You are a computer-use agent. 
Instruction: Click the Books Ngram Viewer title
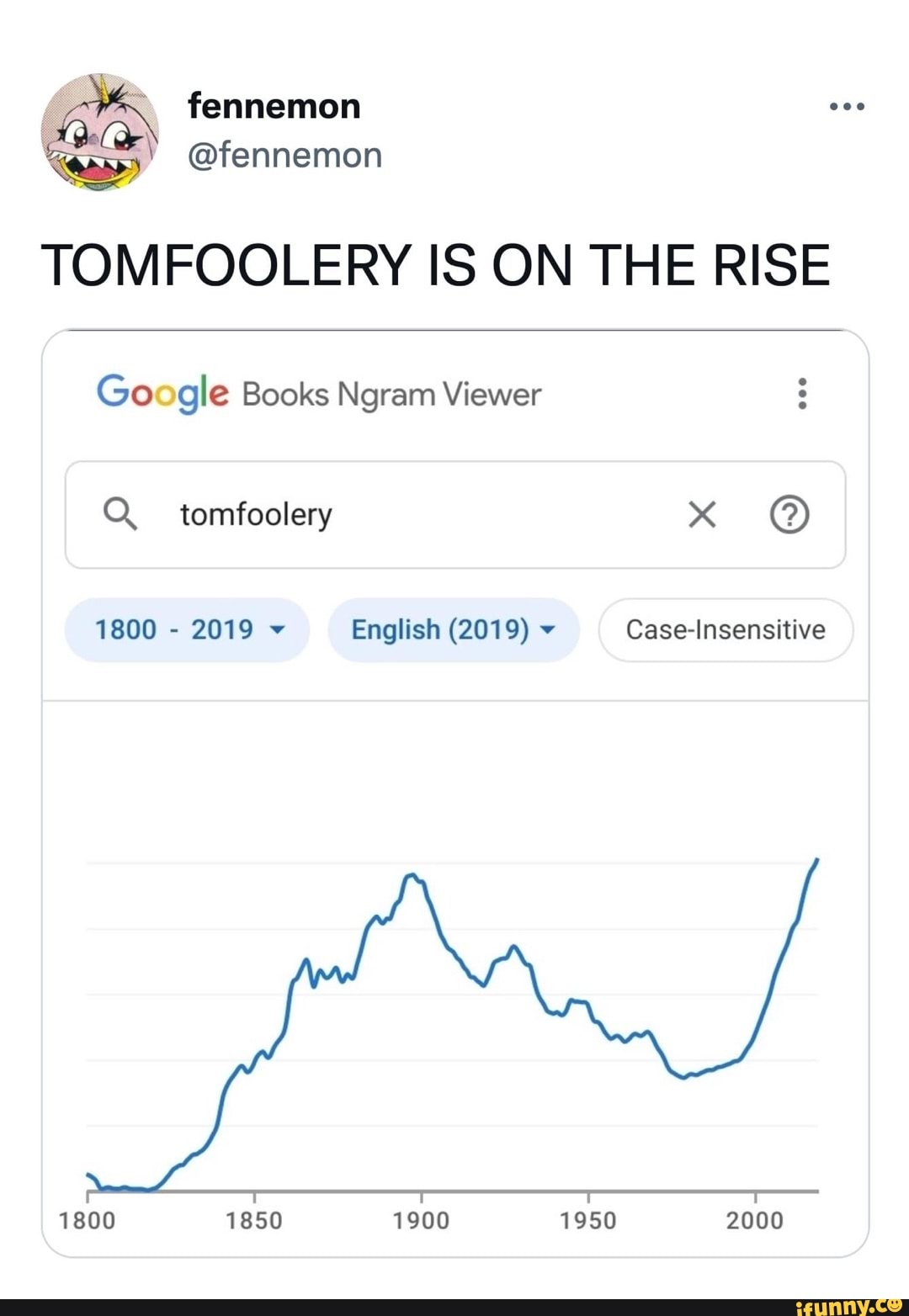click(x=391, y=394)
